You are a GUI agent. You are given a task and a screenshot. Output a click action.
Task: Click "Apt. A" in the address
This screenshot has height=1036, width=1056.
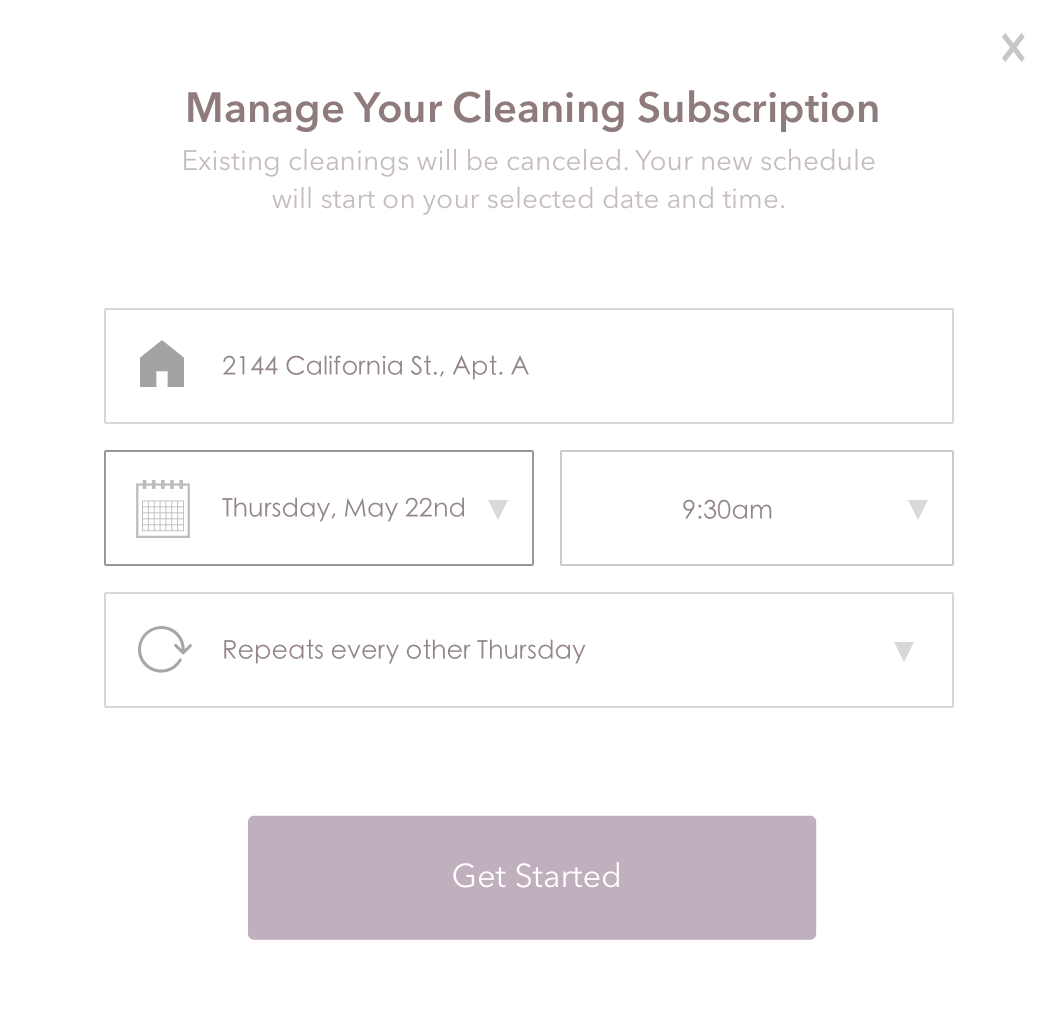(x=490, y=366)
